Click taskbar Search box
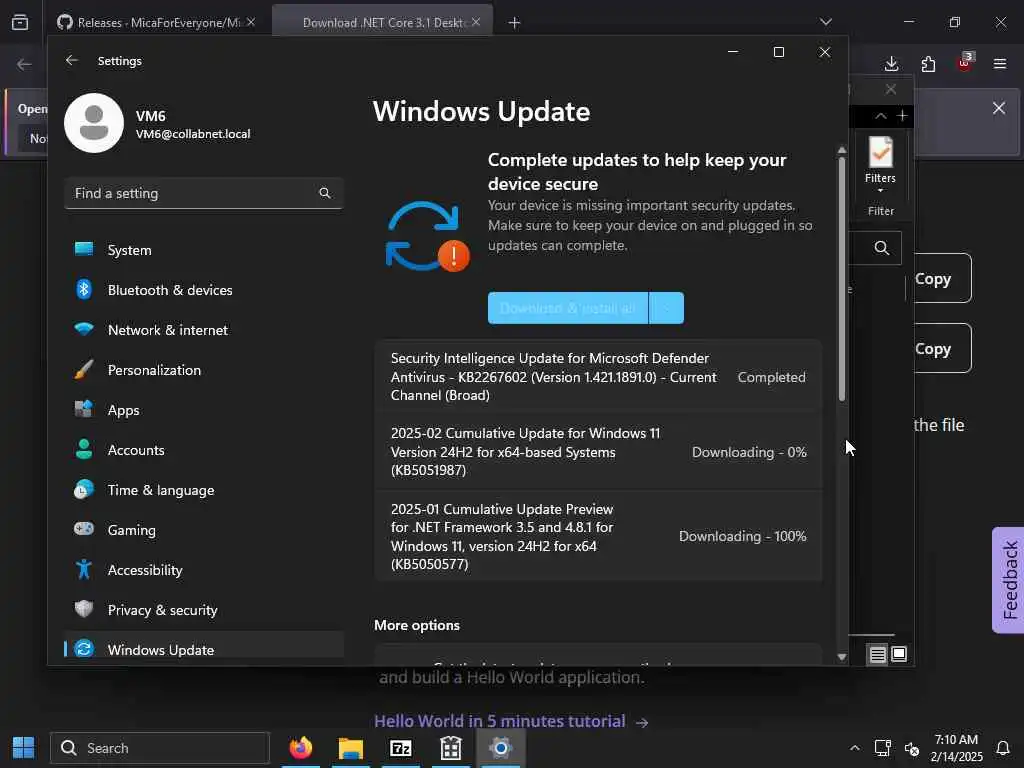The width and height of the screenshot is (1024, 768). tap(160, 748)
